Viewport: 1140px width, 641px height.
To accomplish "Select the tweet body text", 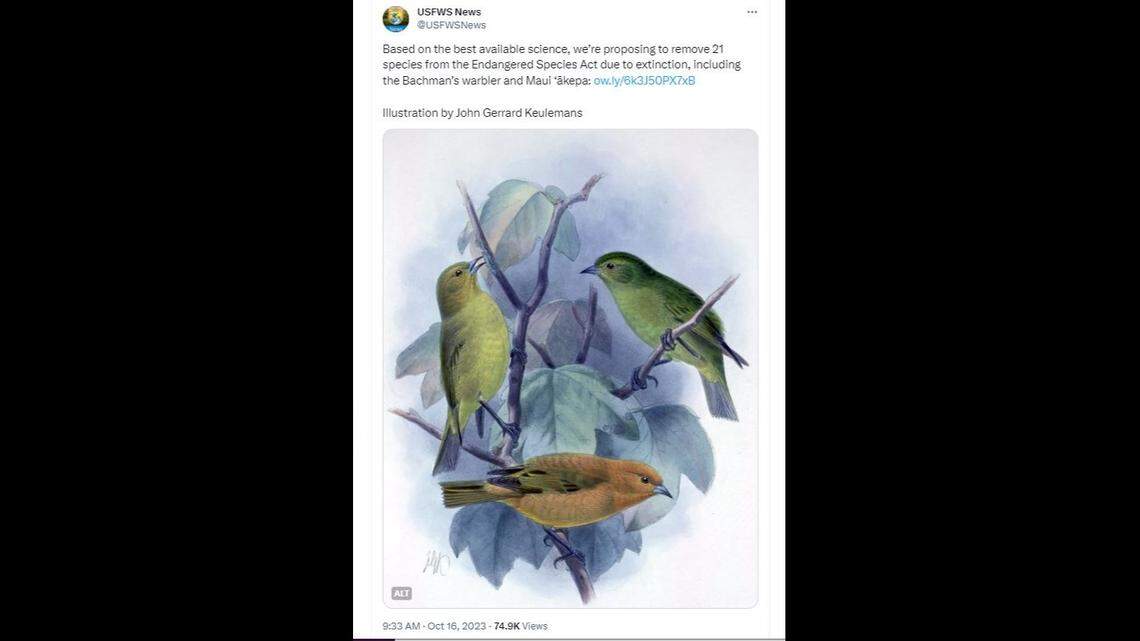I will (560, 64).
